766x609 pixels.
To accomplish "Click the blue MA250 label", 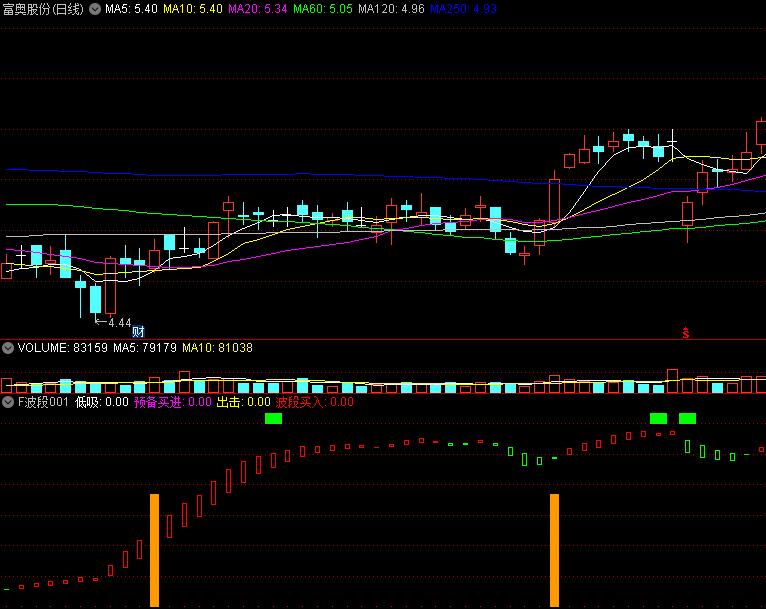I will point(463,9).
